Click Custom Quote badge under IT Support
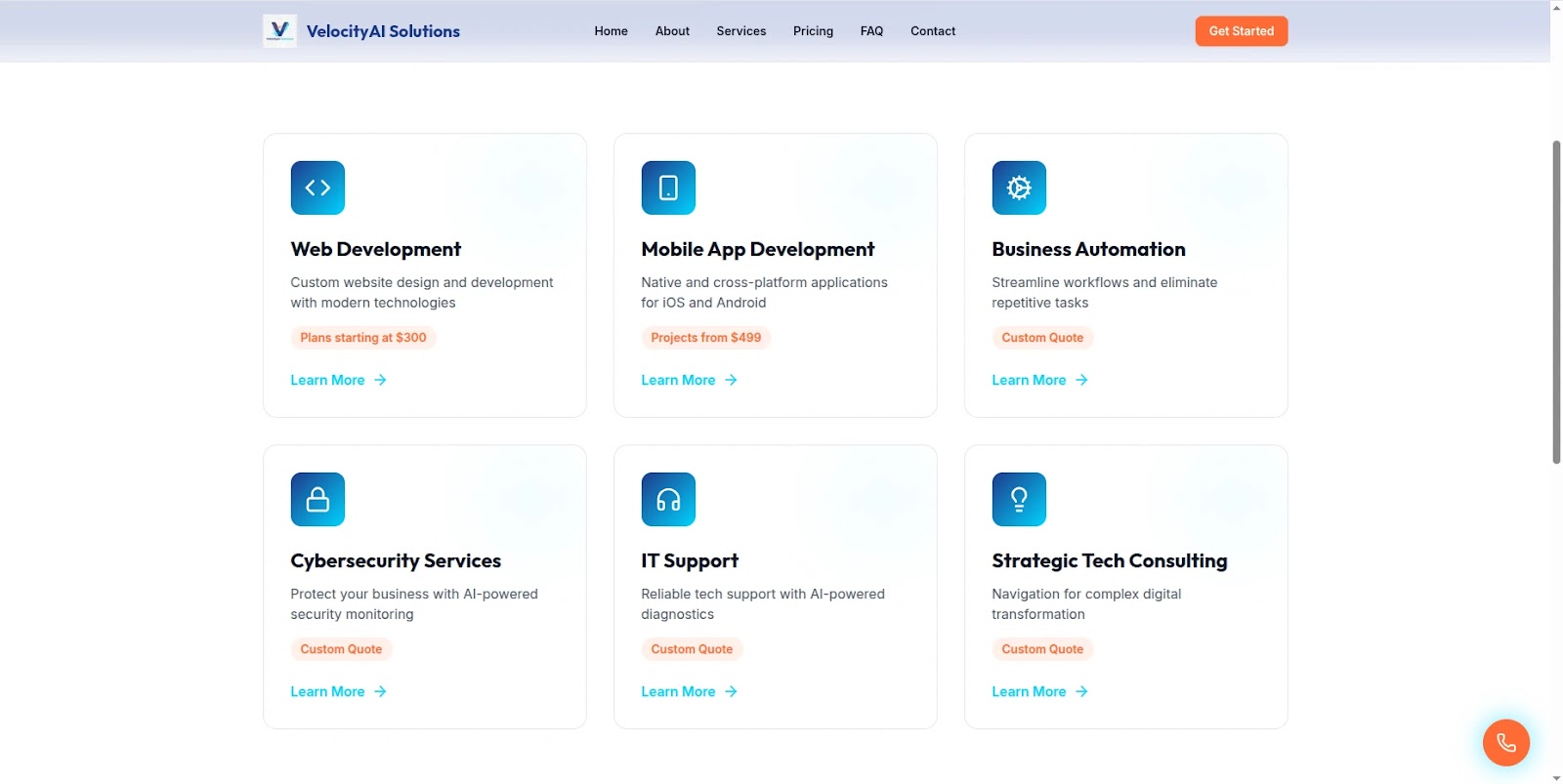 coord(692,649)
